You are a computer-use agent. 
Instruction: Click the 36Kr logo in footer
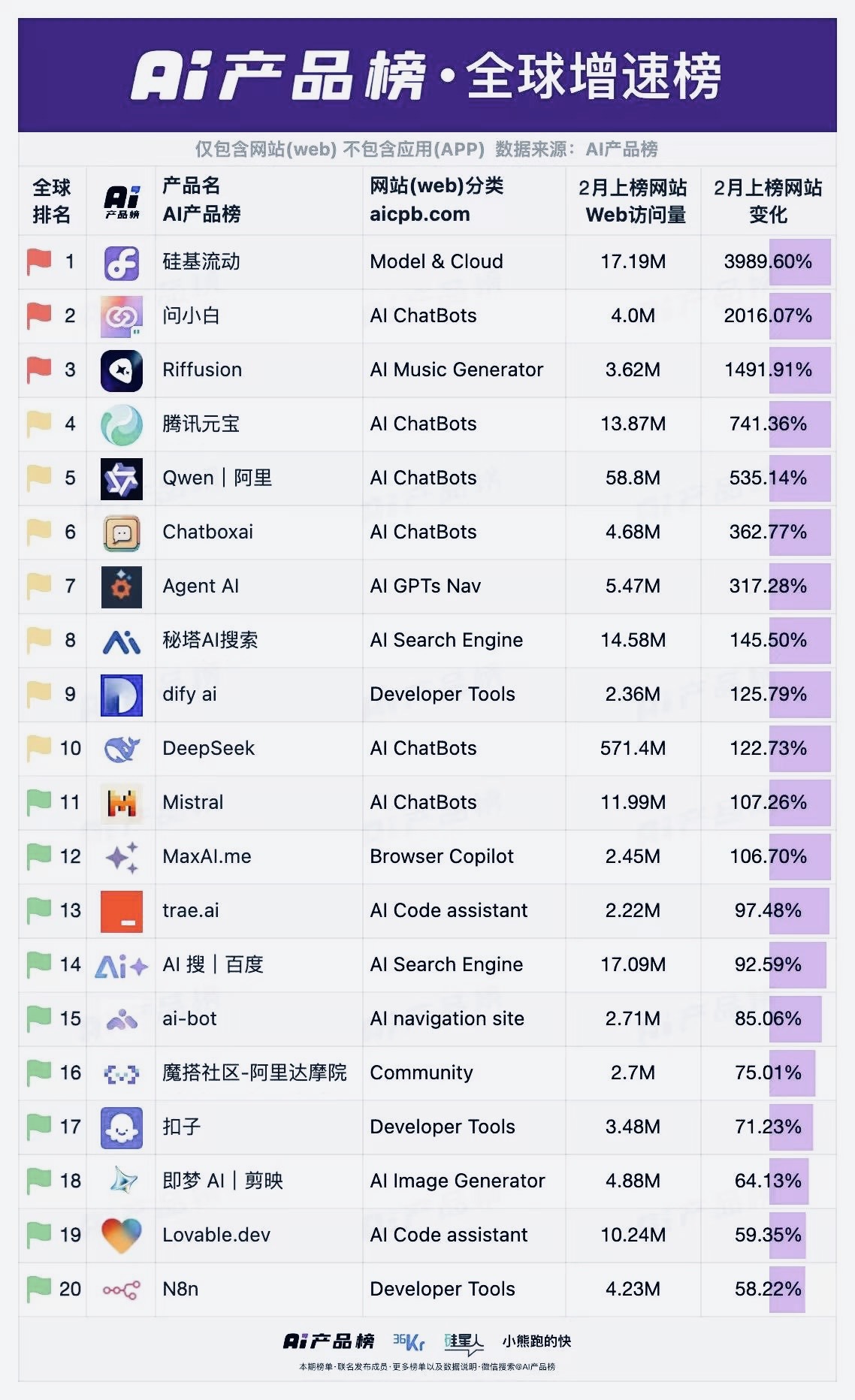coord(408,1341)
